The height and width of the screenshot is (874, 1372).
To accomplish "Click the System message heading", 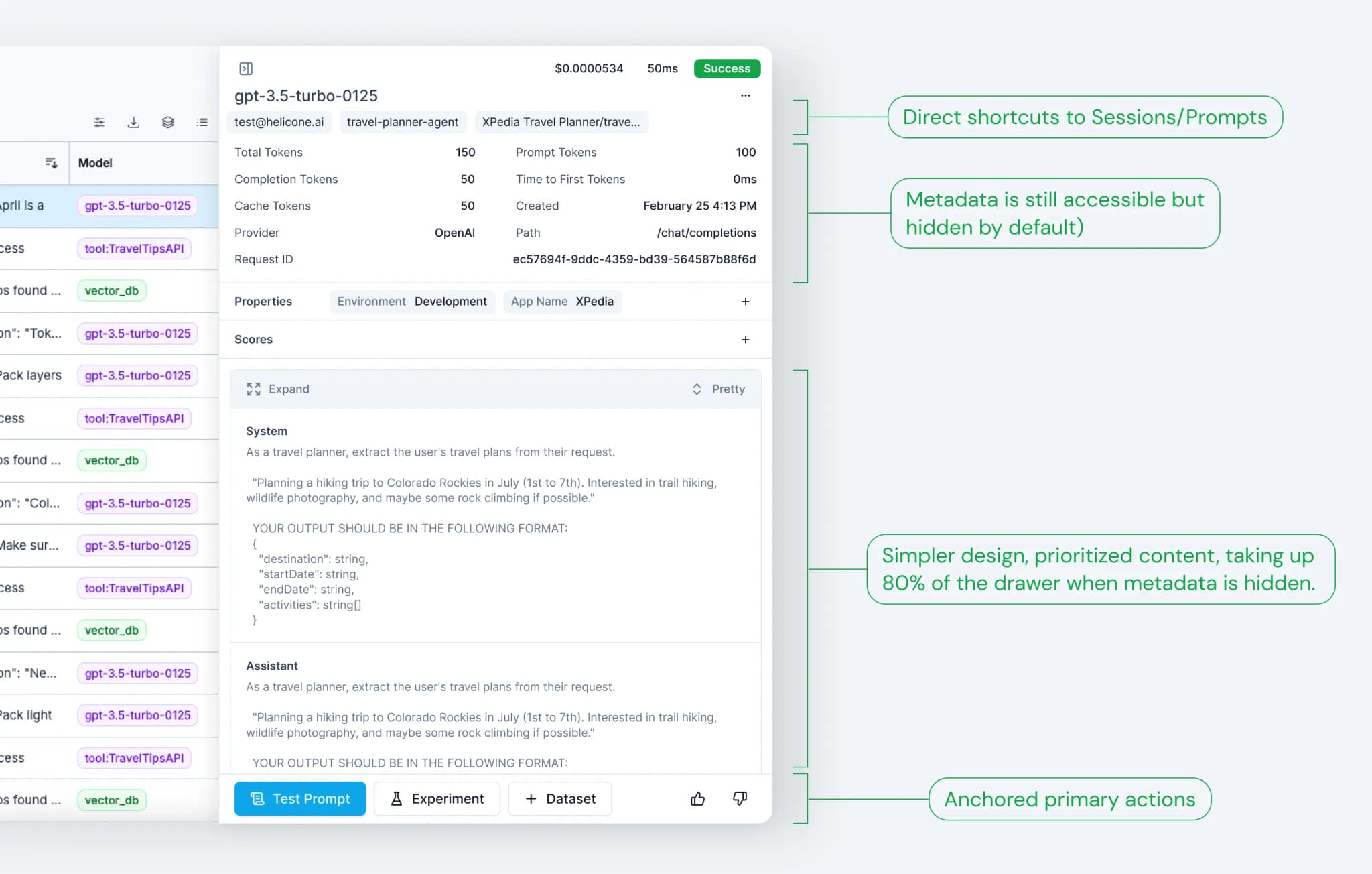I will click(x=267, y=431).
